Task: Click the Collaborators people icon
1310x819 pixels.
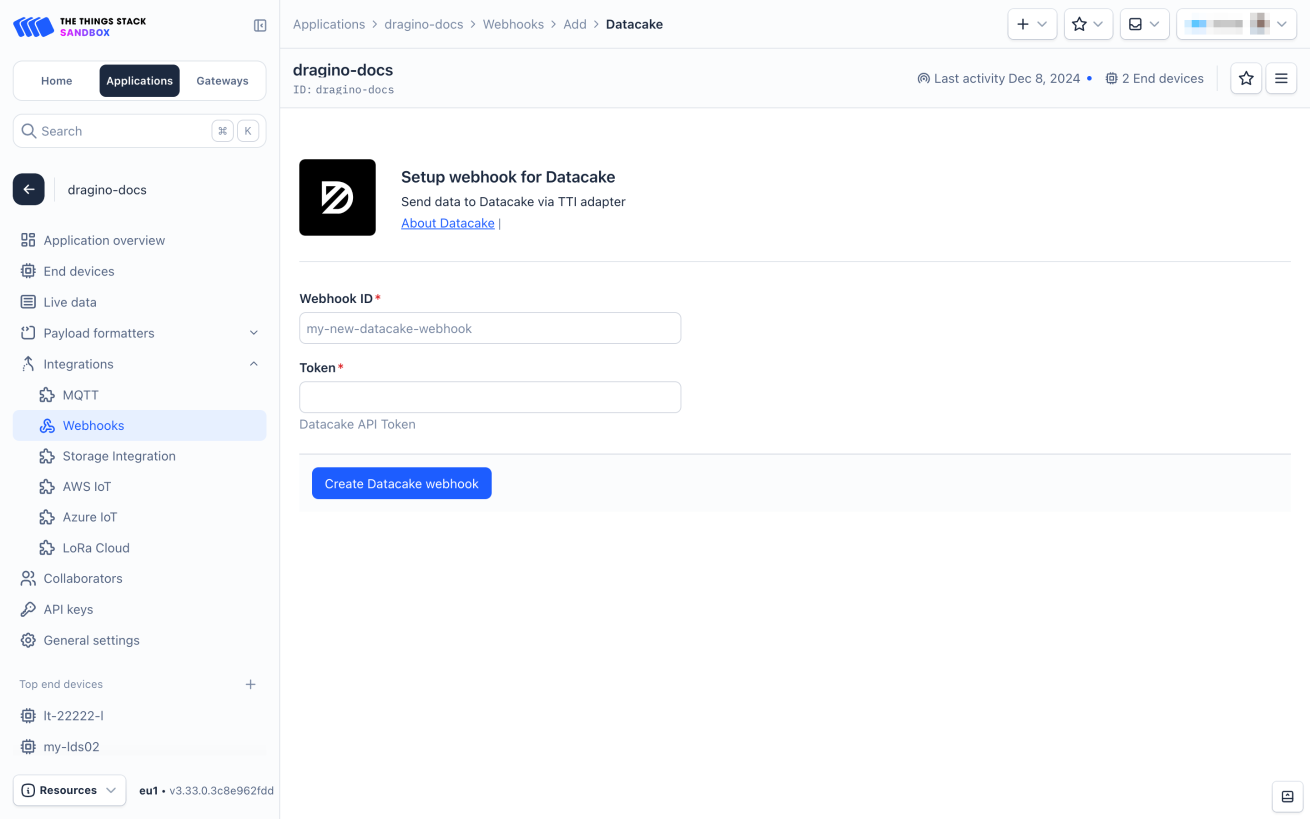Action: tap(28, 578)
